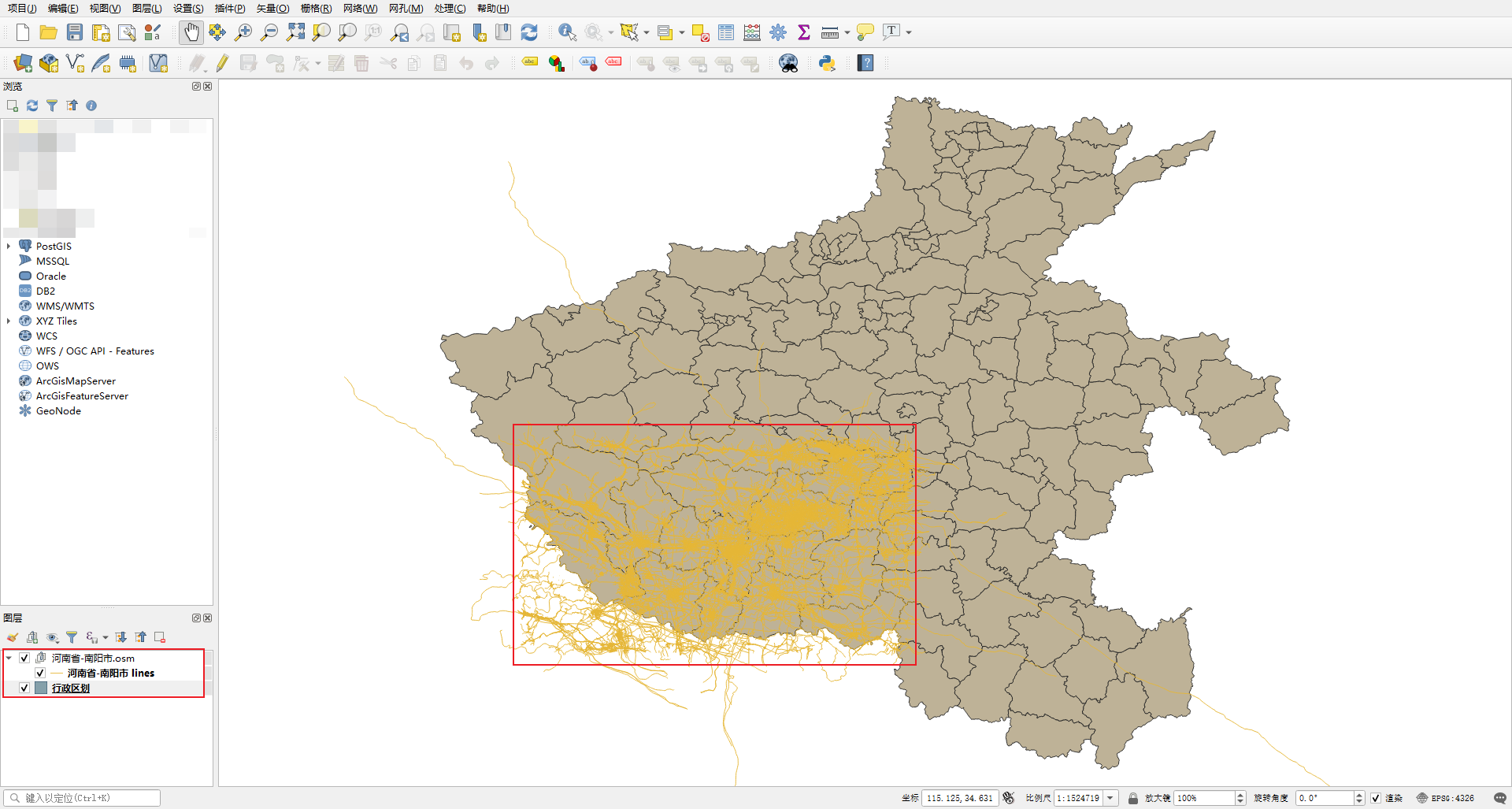
Task: Click the EPSG:4326 CRS button
Action: tap(1446, 798)
